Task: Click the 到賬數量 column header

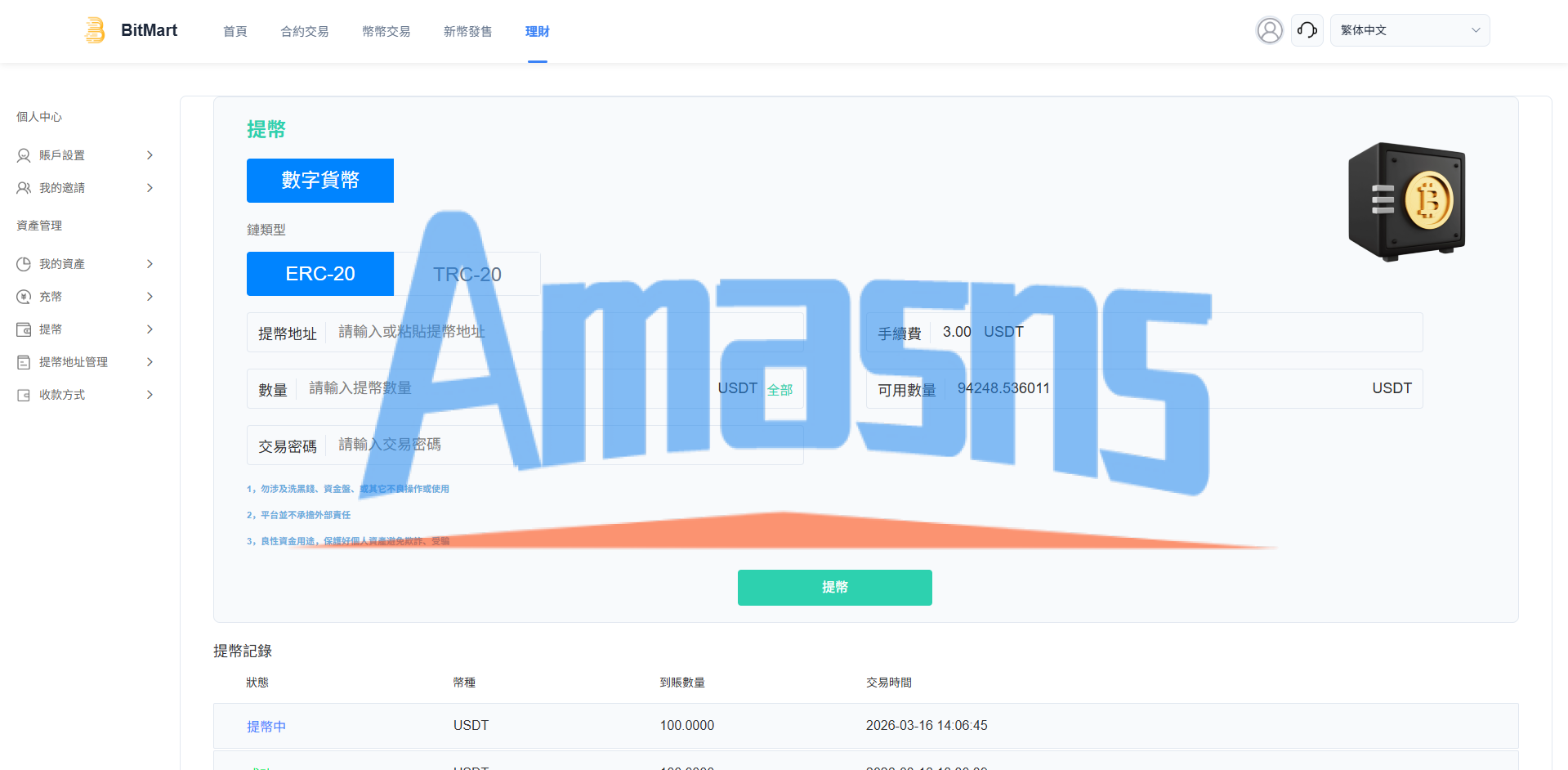Action: coord(682,683)
